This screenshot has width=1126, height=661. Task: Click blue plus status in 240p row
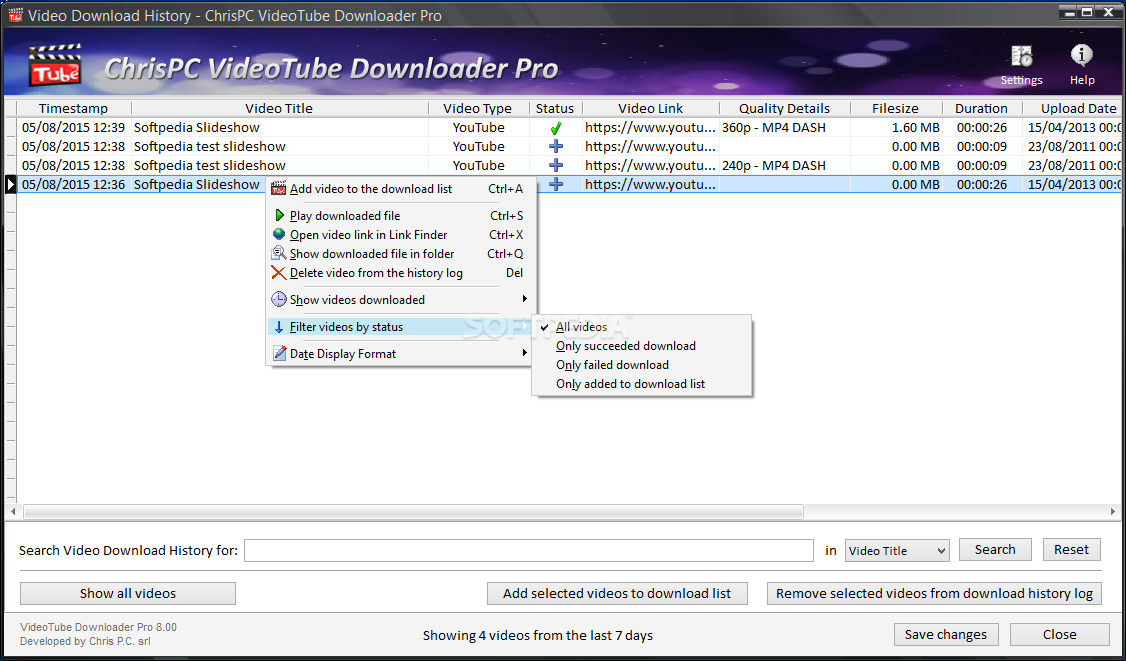tap(555, 165)
